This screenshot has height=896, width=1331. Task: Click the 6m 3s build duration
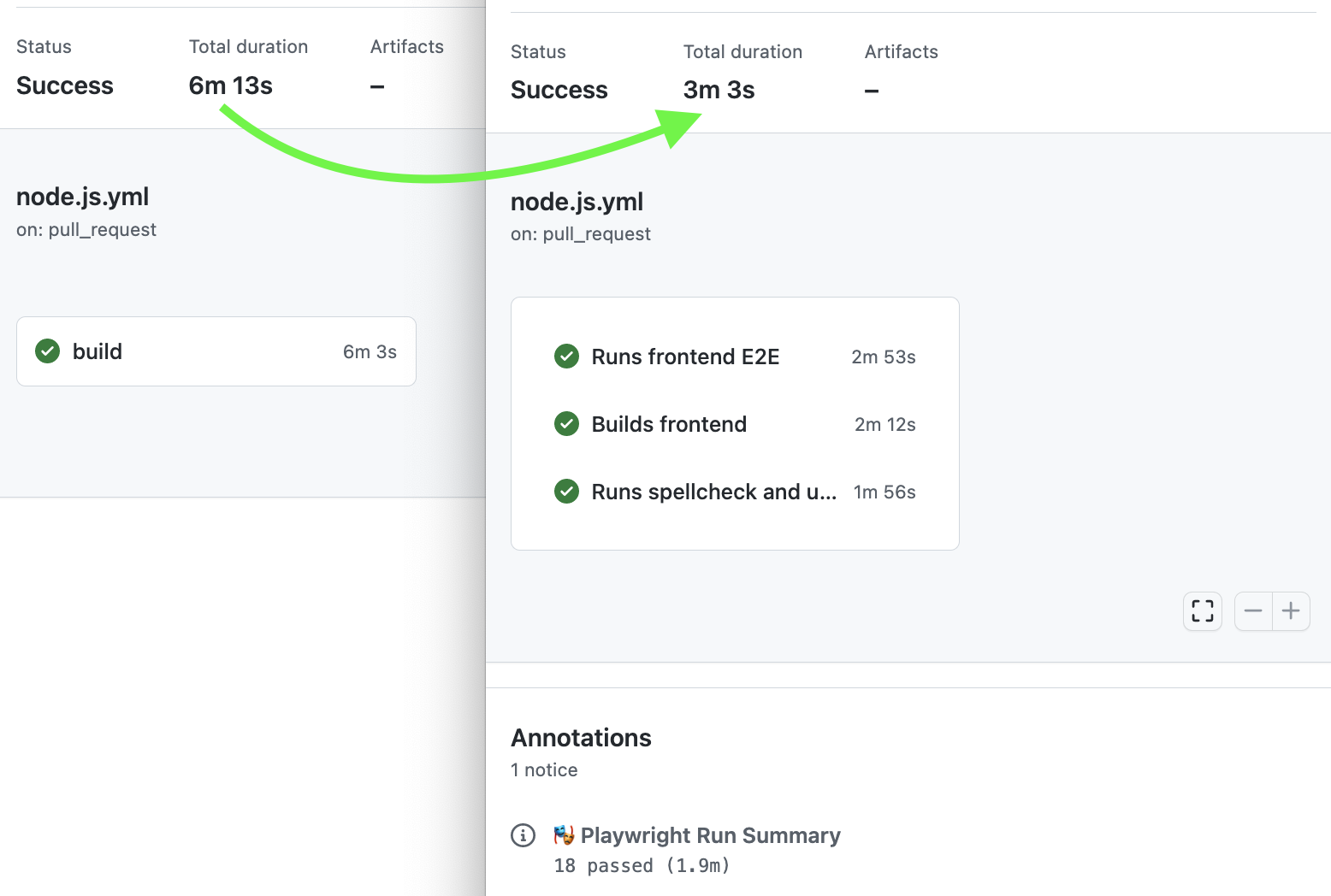tap(370, 351)
